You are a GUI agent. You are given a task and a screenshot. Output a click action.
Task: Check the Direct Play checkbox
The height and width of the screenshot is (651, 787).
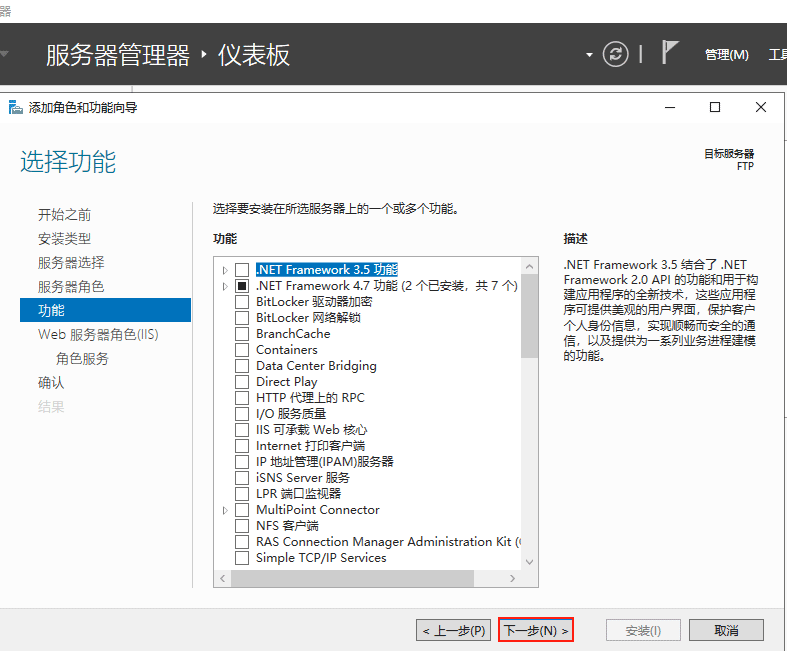click(242, 382)
